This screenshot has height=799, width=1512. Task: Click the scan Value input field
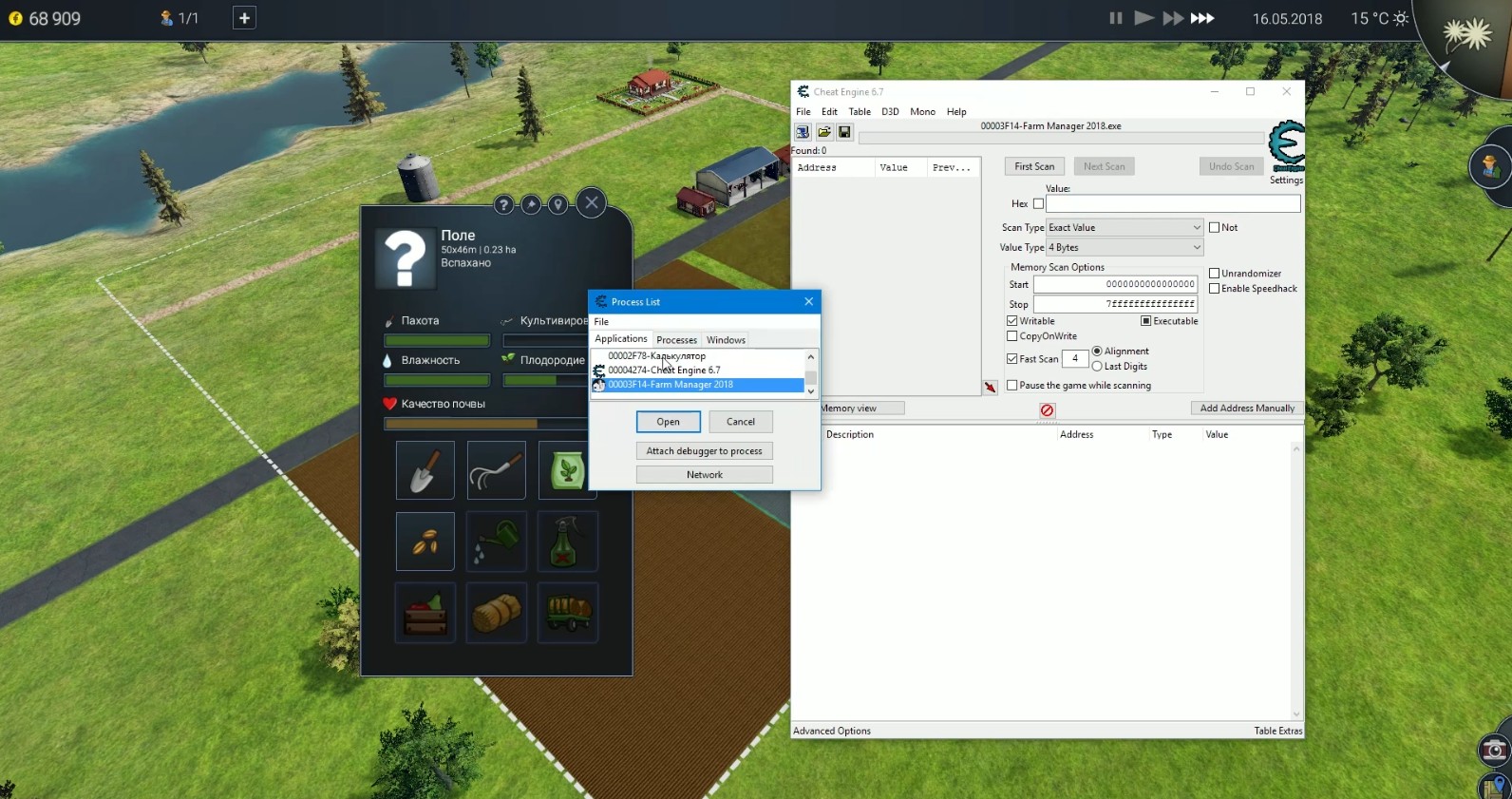[1173, 203]
